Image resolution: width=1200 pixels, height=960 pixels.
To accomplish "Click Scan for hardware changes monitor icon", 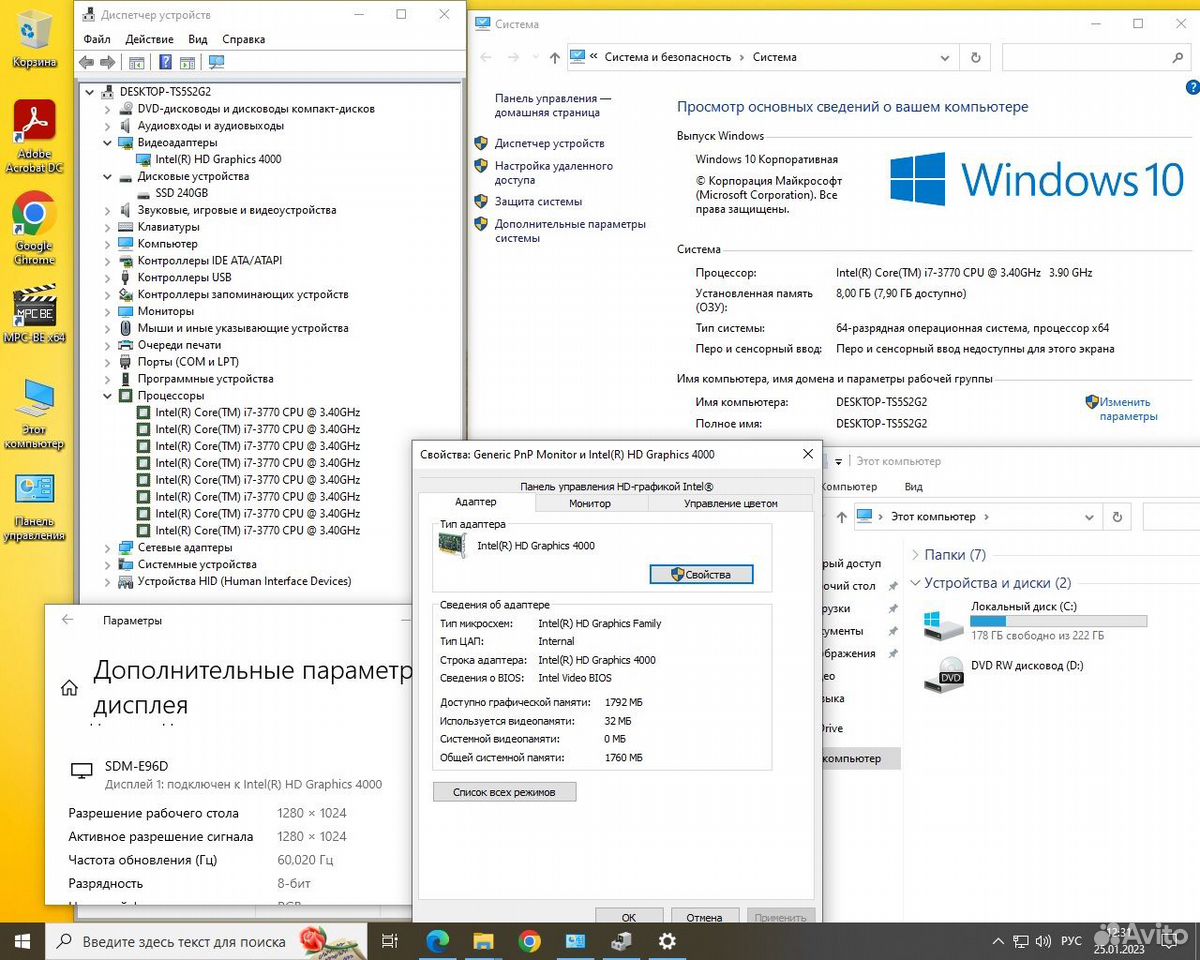I will tap(216, 62).
